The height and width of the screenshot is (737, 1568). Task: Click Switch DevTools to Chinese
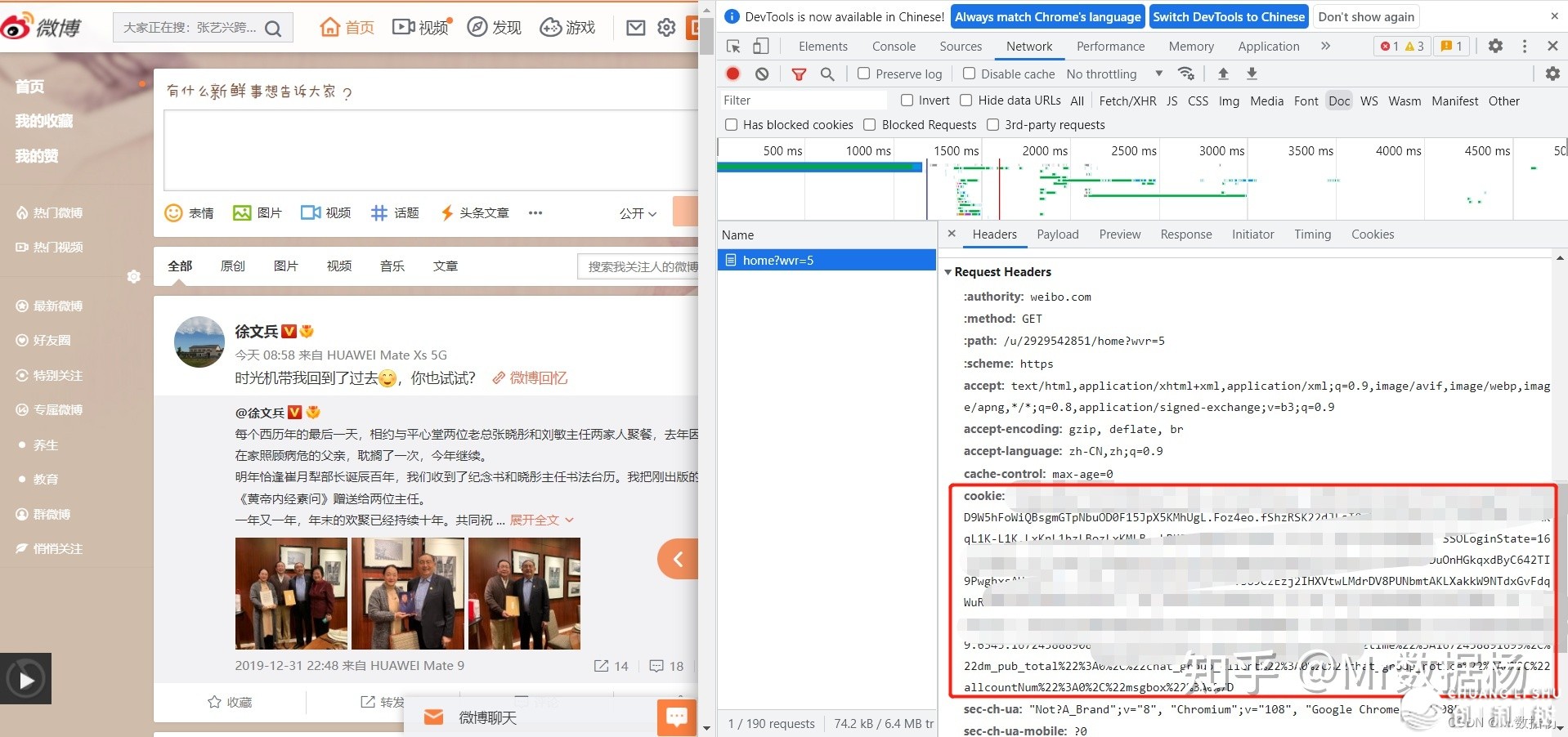pos(1229,16)
